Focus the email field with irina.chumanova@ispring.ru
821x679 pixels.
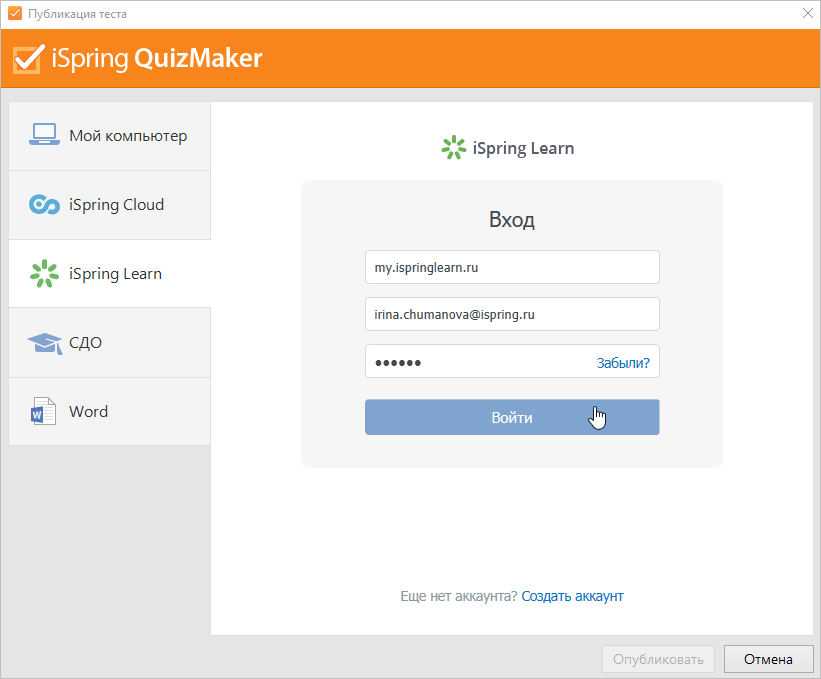[x=512, y=314]
